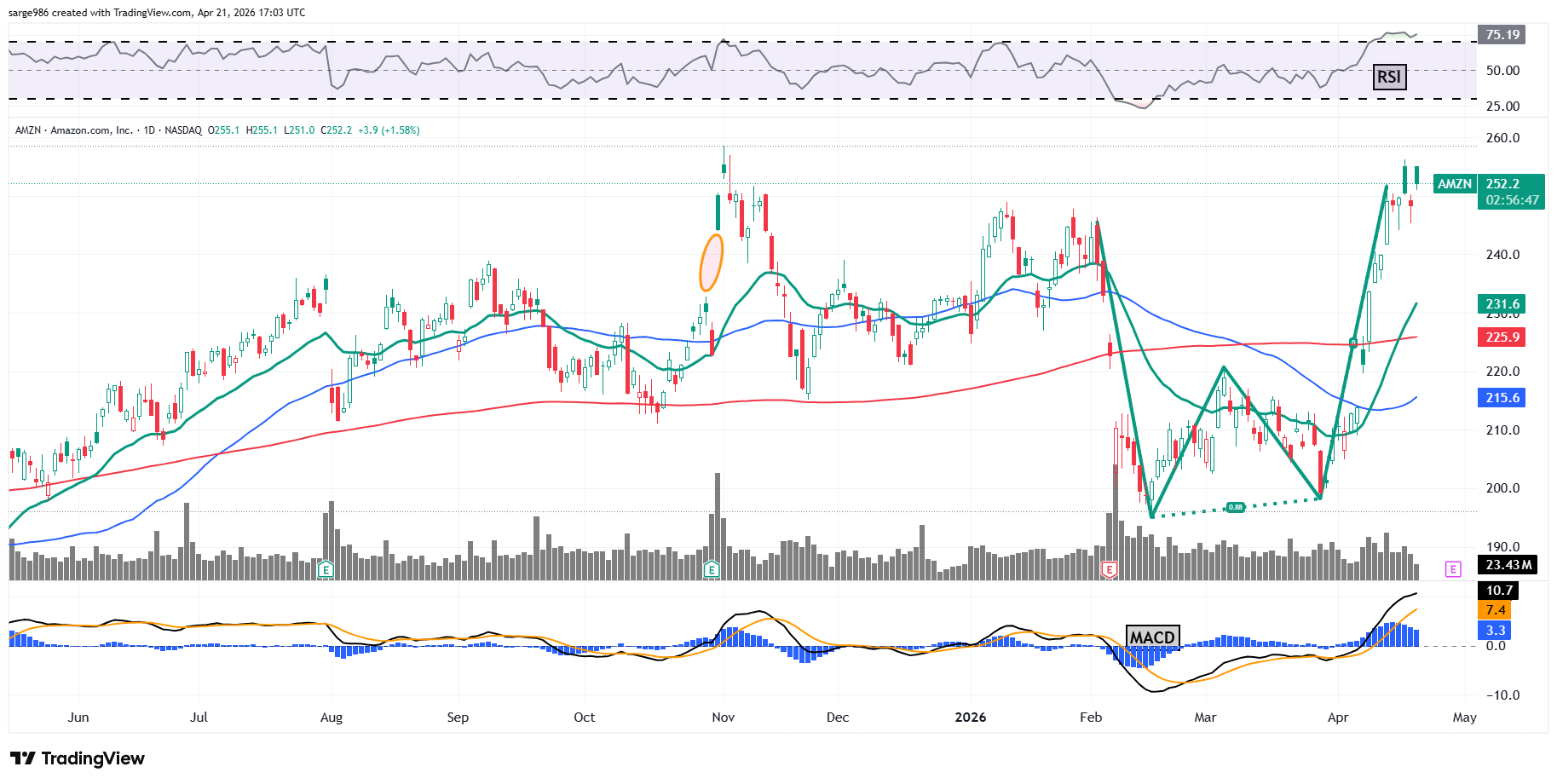Click the 220.0 price axis label
Viewport: 1557px width, 784px height.
(x=1502, y=372)
